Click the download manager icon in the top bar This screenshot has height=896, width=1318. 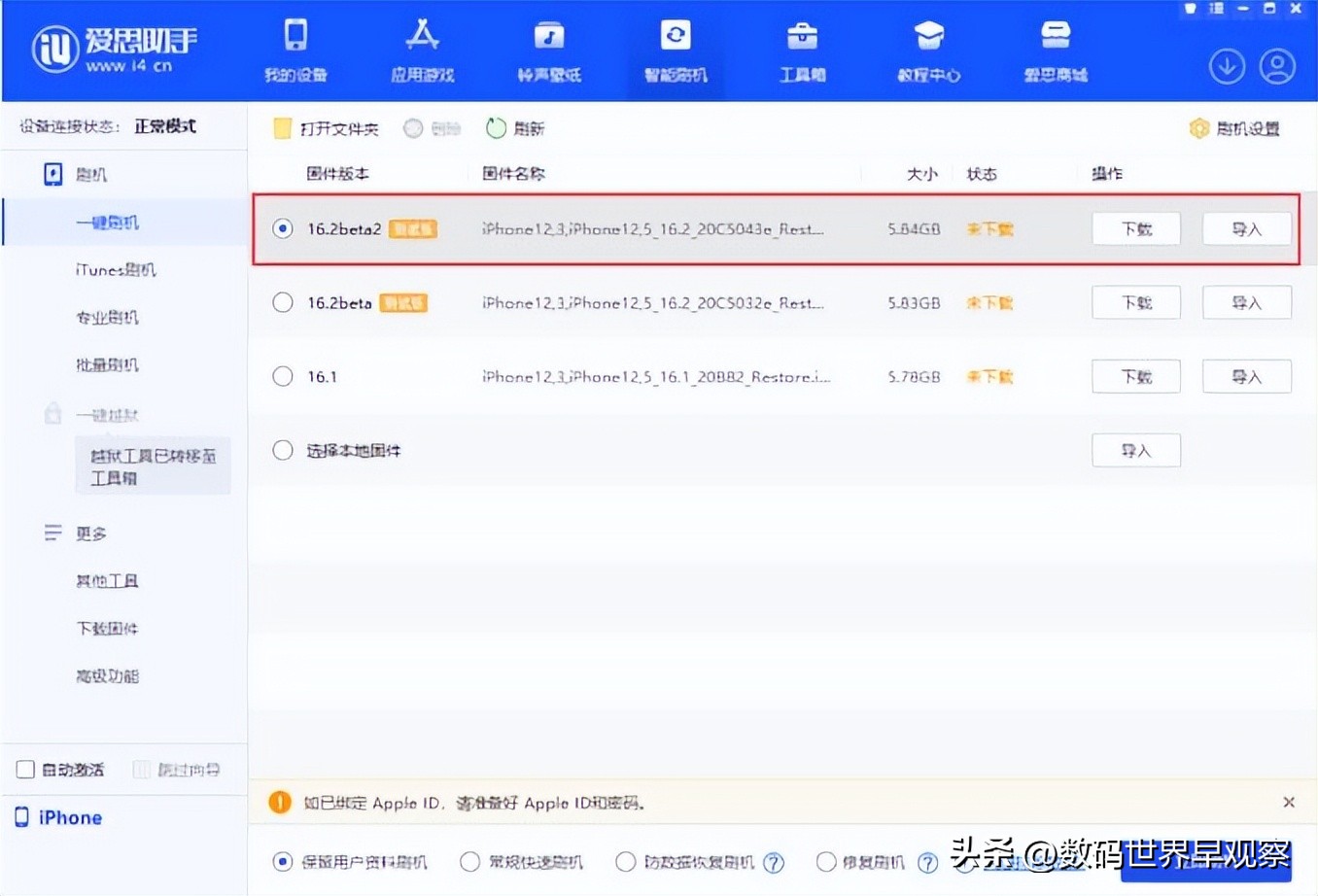pos(1227,66)
